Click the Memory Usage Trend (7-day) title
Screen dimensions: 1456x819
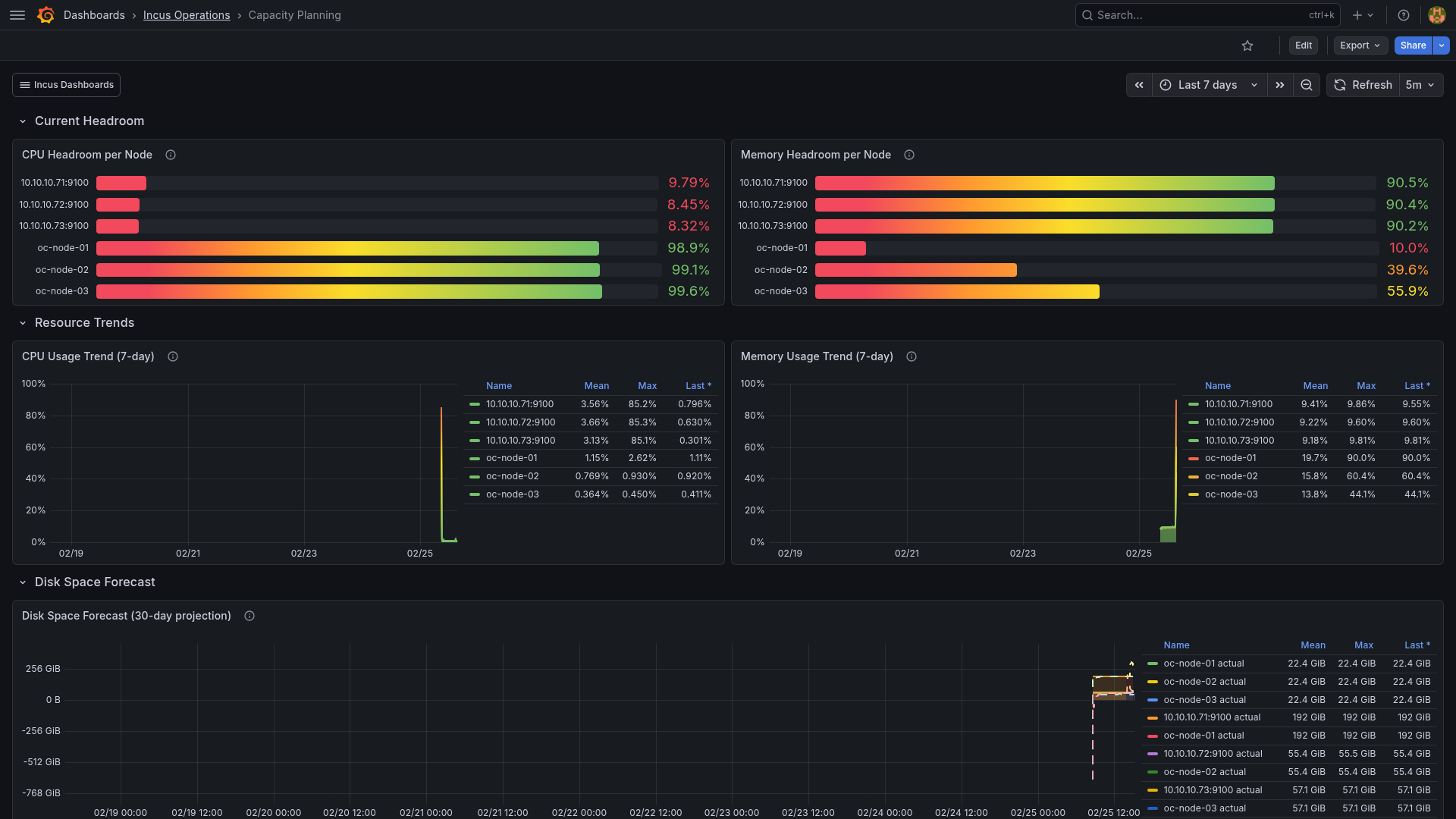tap(817, 356)
